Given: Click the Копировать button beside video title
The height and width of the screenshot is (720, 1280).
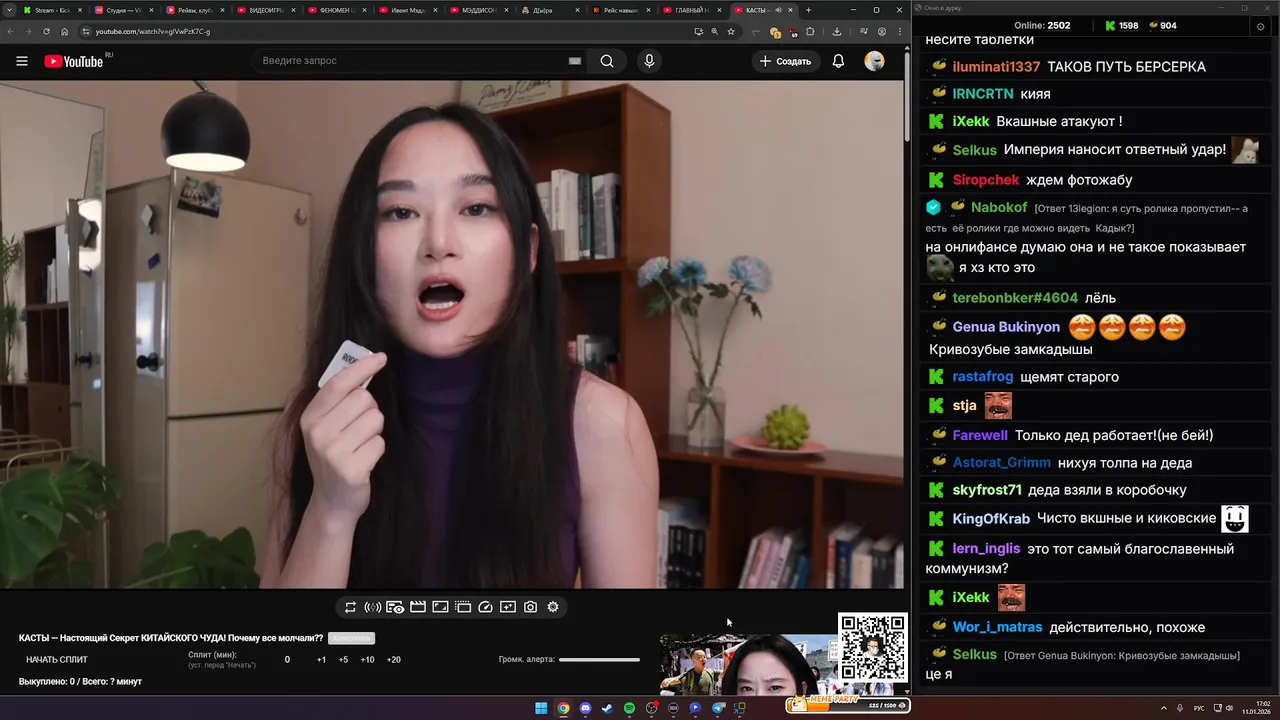Looking at the screenshot, I should pyautogui.click(x=351, y=638).
